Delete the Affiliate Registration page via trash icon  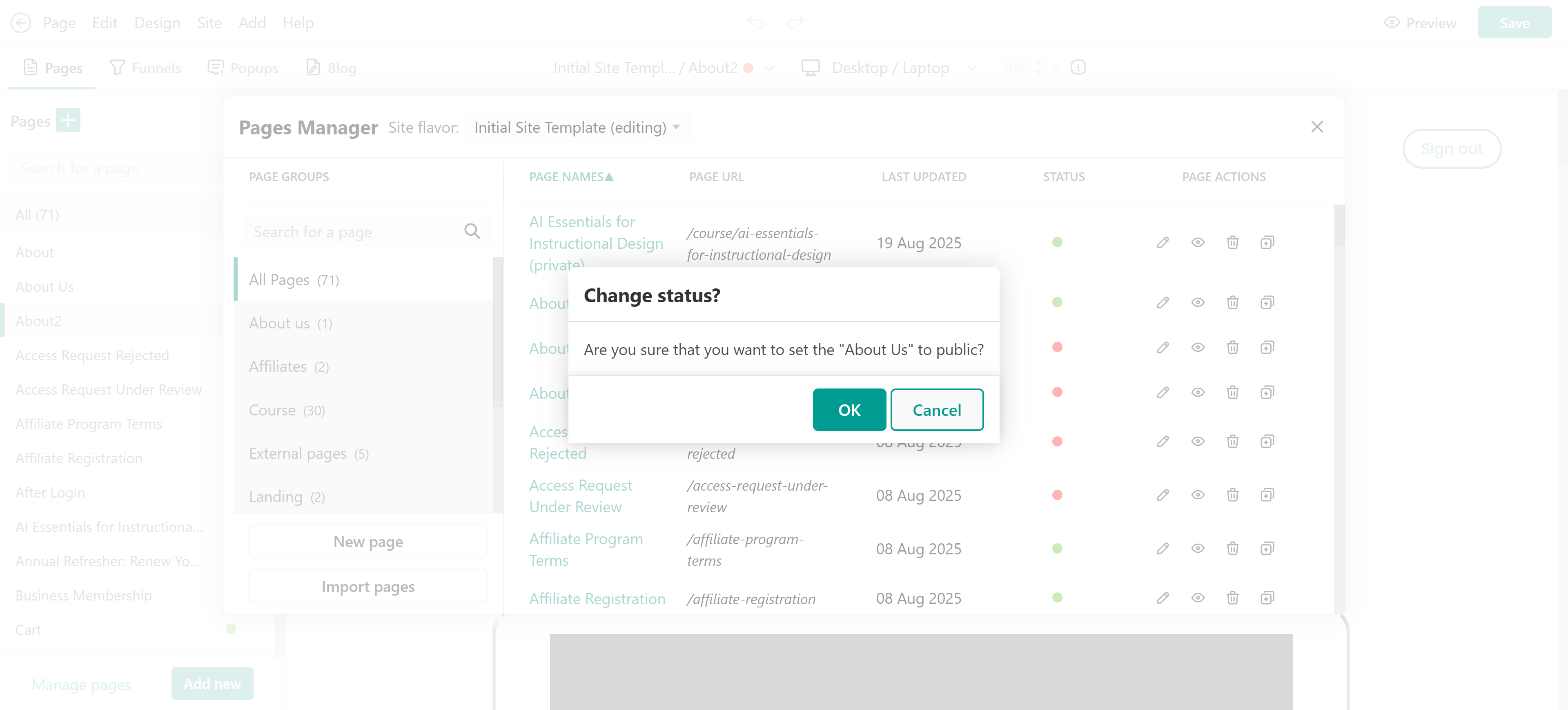click(1232, 598)
